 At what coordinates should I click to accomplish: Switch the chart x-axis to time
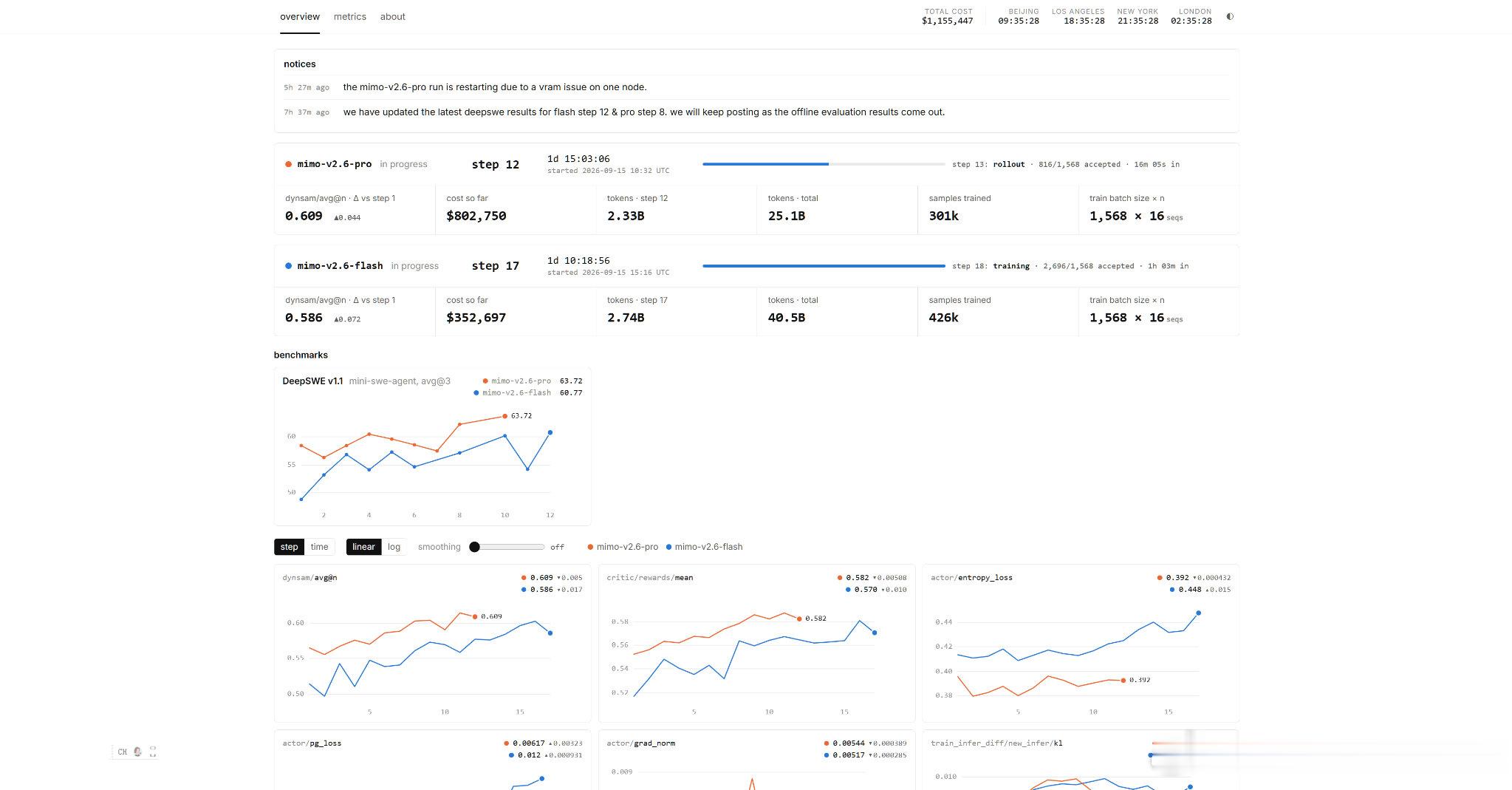[319, 547]
